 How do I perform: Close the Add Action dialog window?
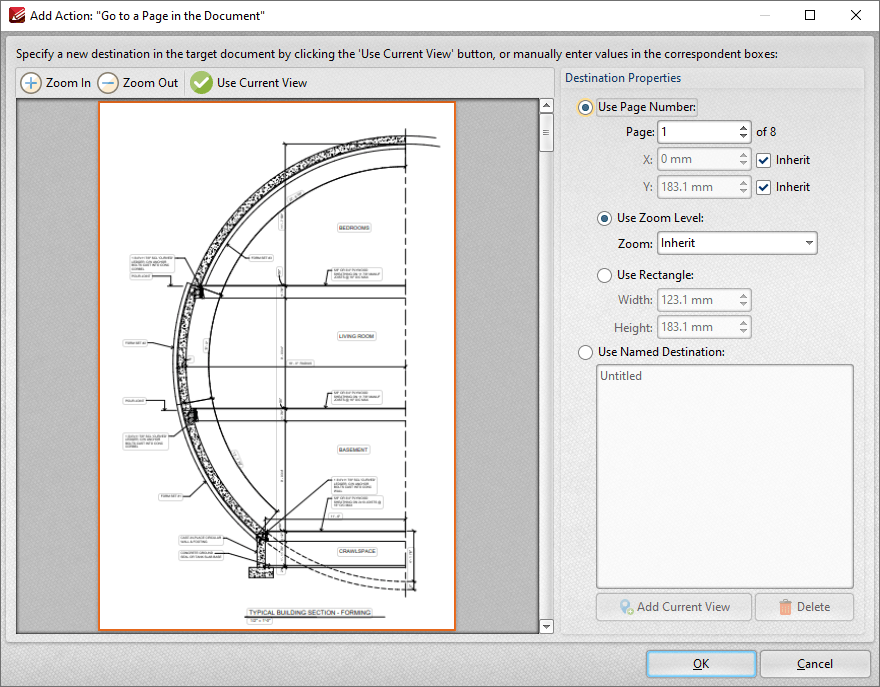(x=856, y=15)
